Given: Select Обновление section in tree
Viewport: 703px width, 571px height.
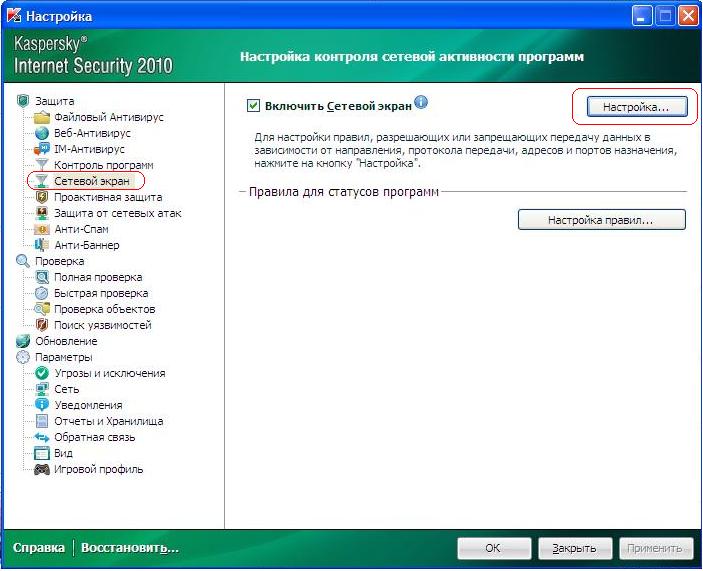Looking at the screenshot, I should 66,341.
